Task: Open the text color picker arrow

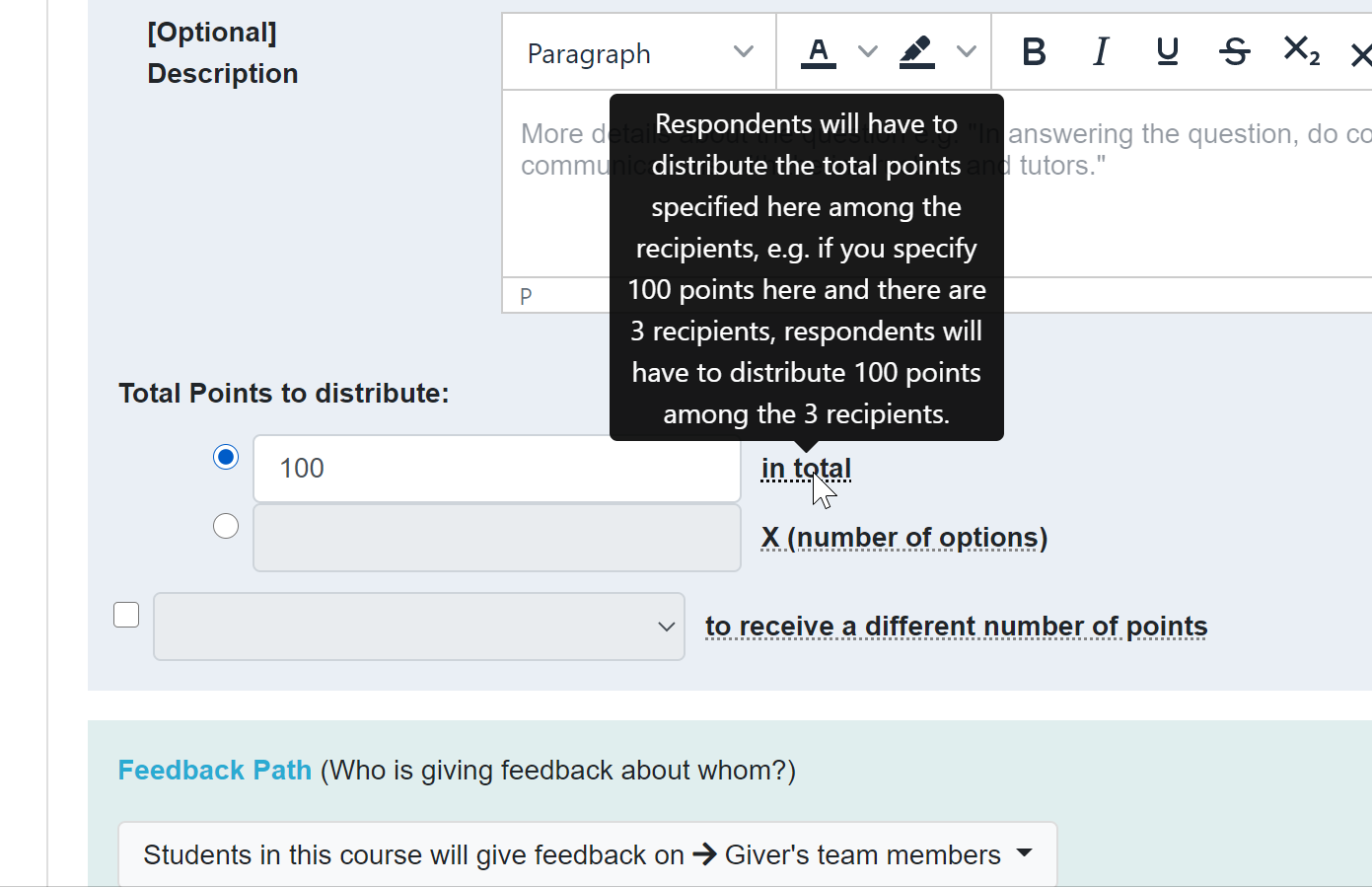Action: point(868,51)
